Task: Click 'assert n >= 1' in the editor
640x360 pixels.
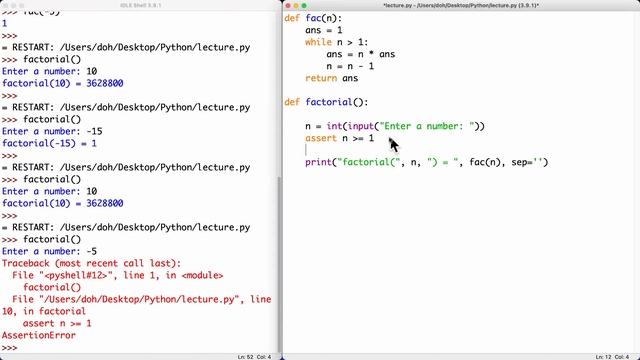Action: coord(339,138)
